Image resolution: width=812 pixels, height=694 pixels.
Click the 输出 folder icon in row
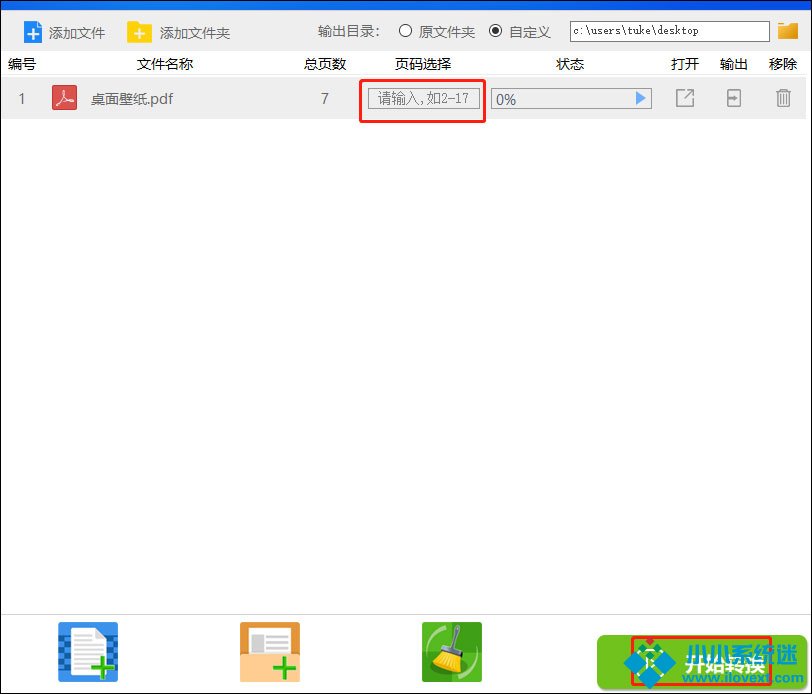[x=734, y=98]
